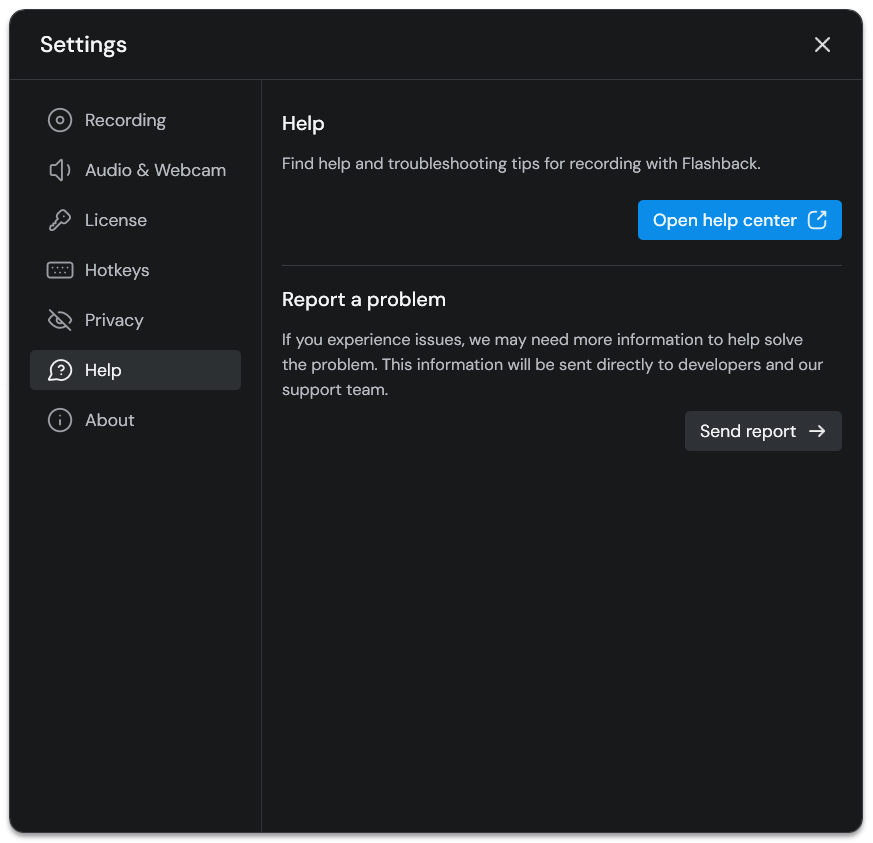
Task: Click the Report a problem heading
Action: [x=364, y=299]
